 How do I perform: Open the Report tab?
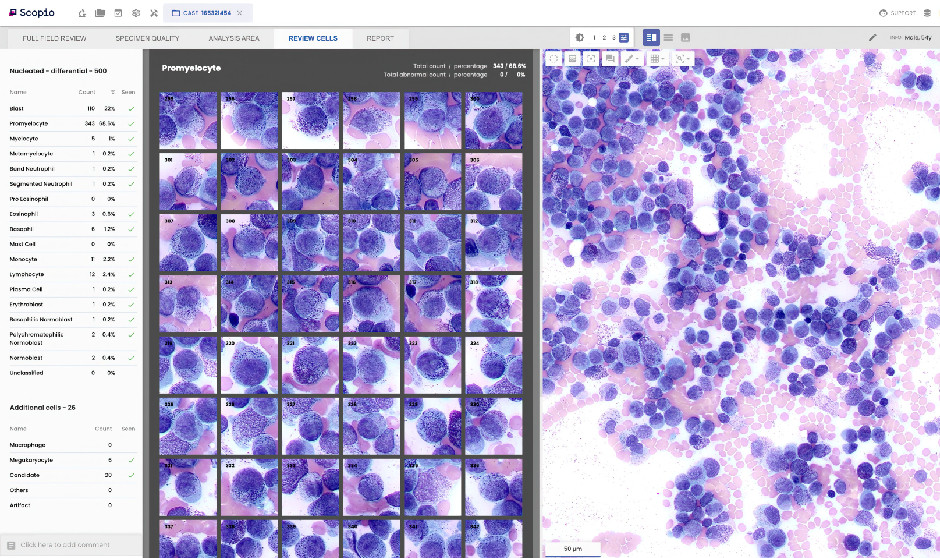point(379,38)
